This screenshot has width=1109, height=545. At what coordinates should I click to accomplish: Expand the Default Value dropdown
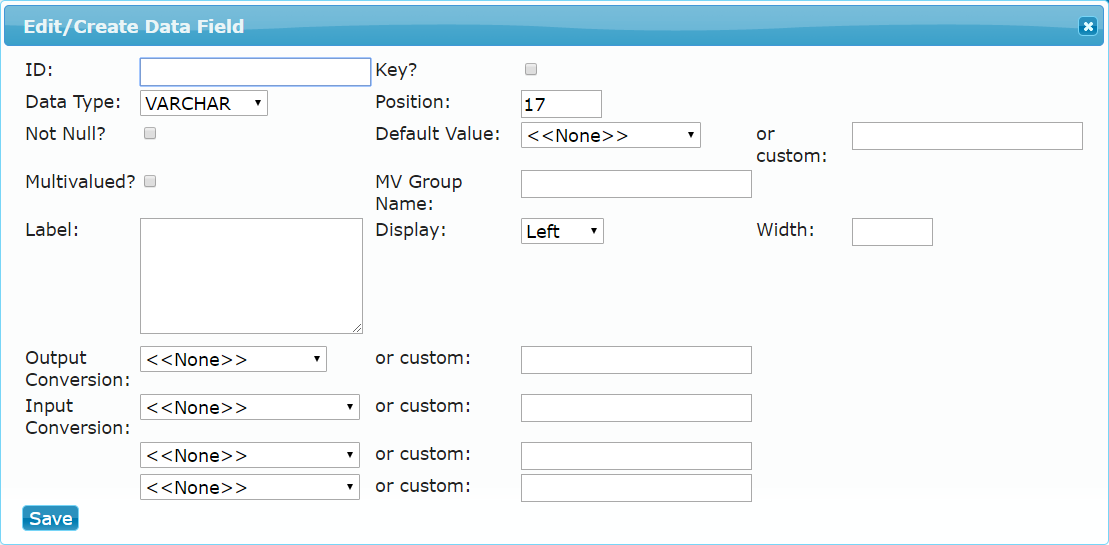point(610,135)
